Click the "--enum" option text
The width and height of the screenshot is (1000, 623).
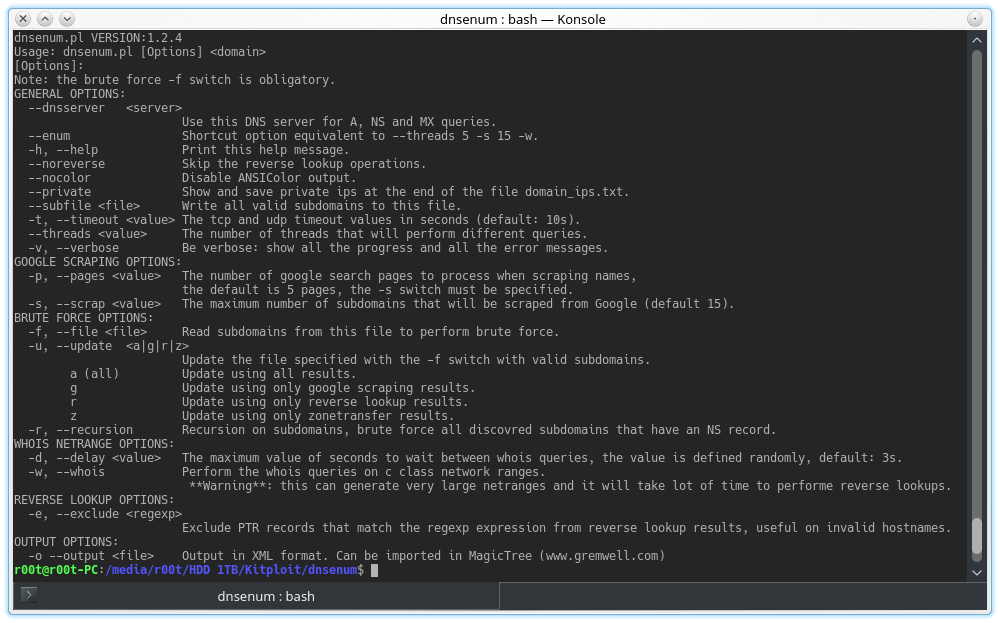49,136
